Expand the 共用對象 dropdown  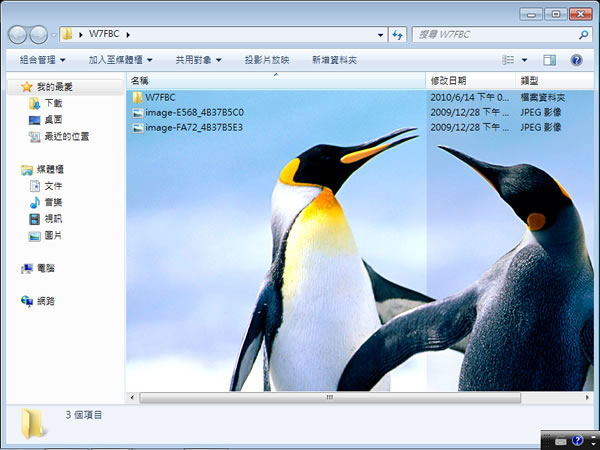point(199,60)
